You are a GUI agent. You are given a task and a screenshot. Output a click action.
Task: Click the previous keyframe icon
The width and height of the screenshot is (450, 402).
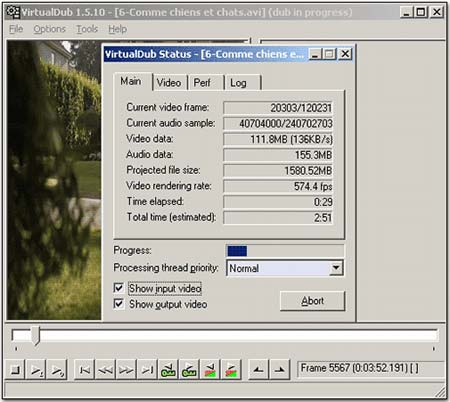pyautogui.click(x=168, y=370)
